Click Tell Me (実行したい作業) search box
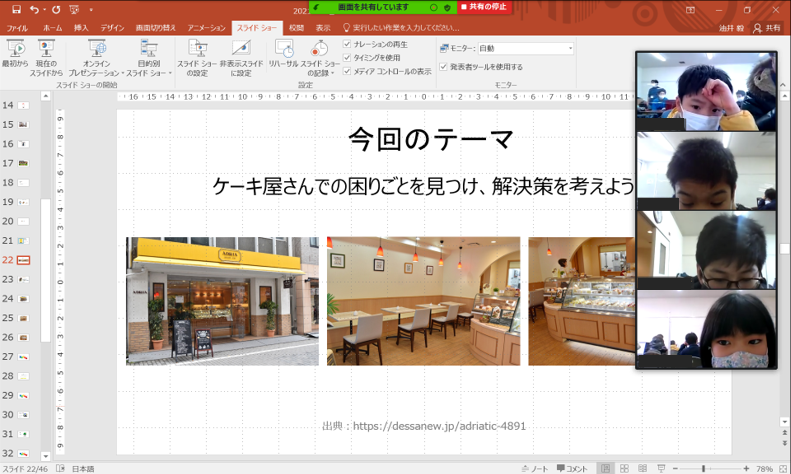Screen dimensions: 791x474 (401, 28)
